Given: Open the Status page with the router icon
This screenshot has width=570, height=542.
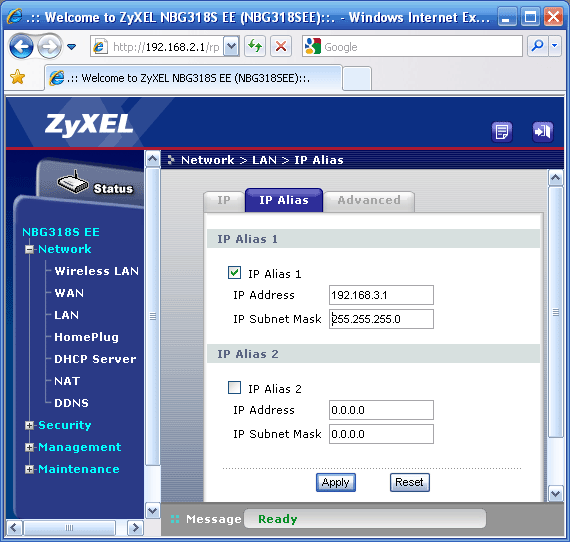Looking at the screenshot, I should pyautogui.click(x=95, y=183).
